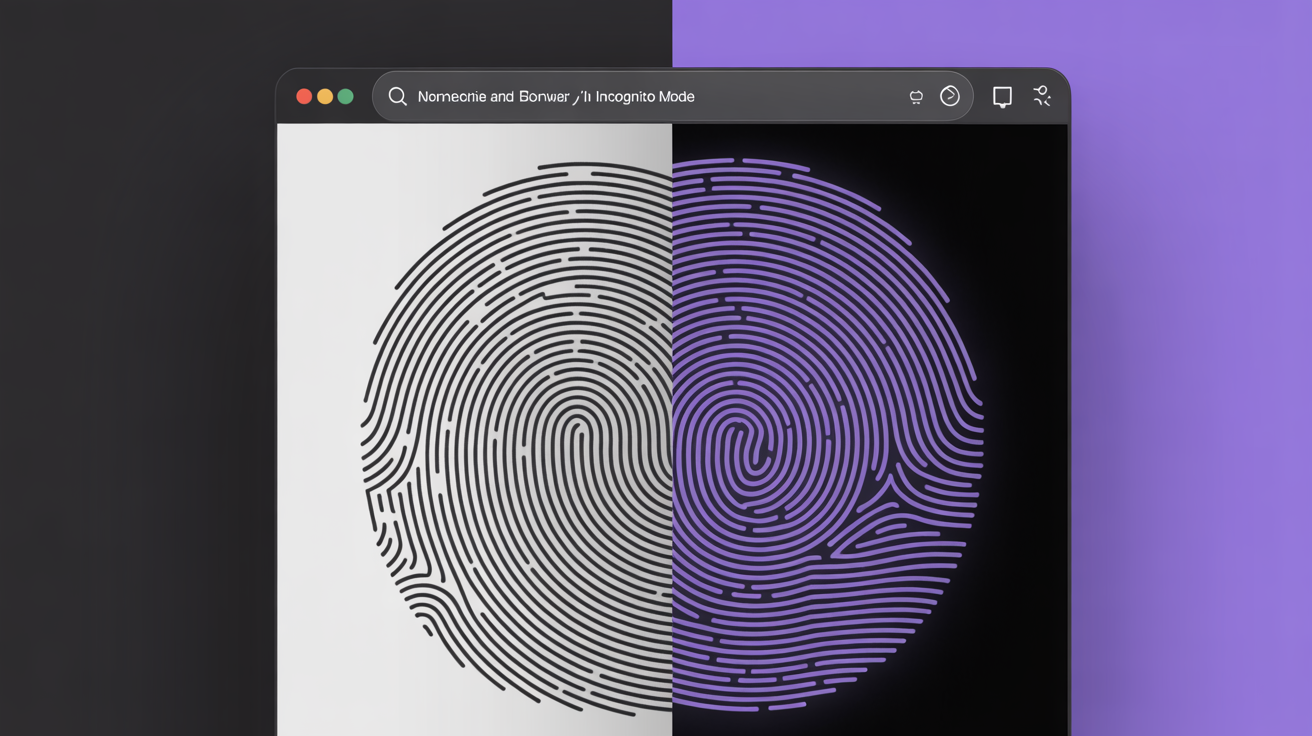The width and height of the screenshot is (1312, 736).
Task: Minimize the window with the yellow button
Action: 325,97
